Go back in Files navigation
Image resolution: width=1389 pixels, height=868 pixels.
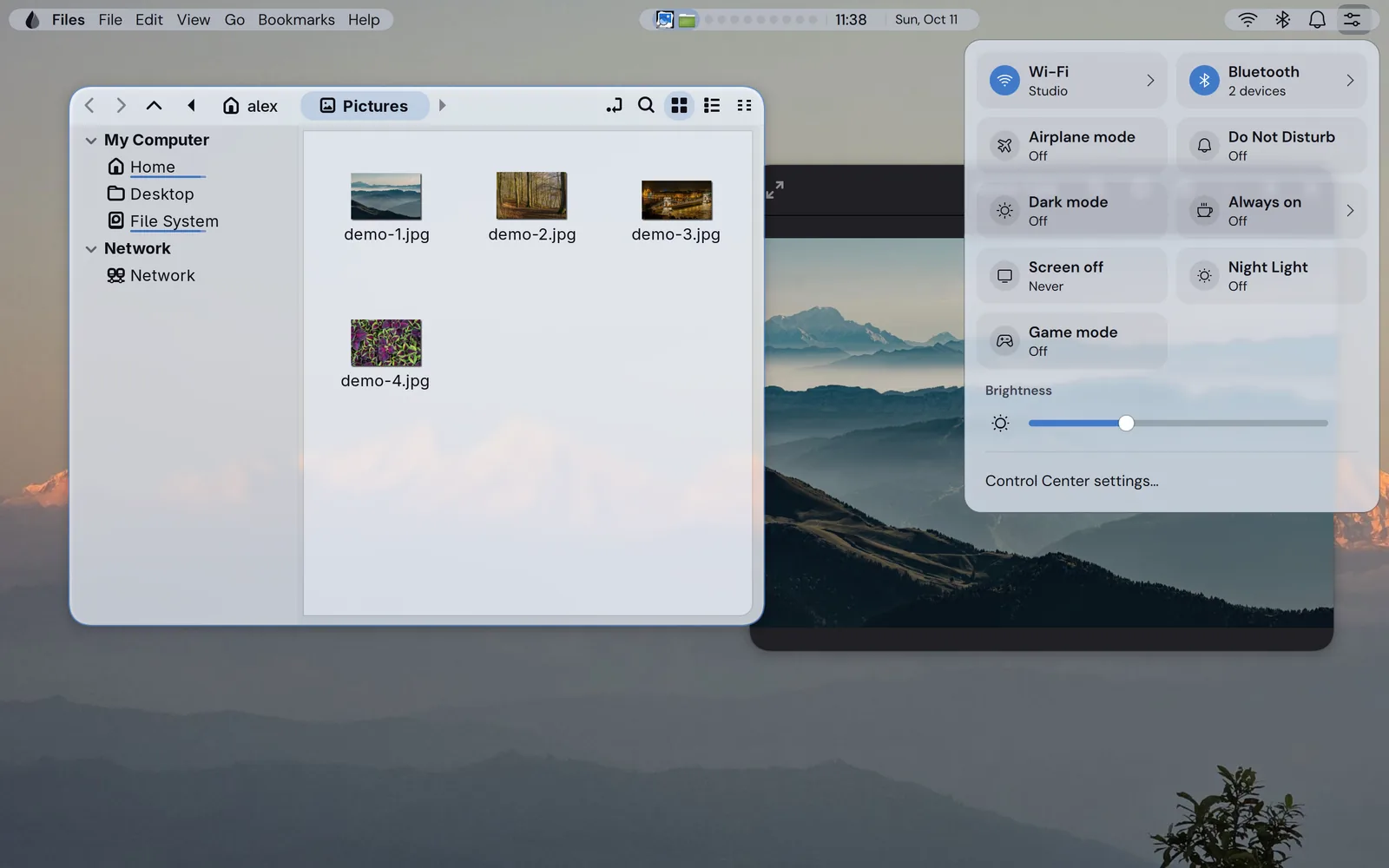click(89, 106)
